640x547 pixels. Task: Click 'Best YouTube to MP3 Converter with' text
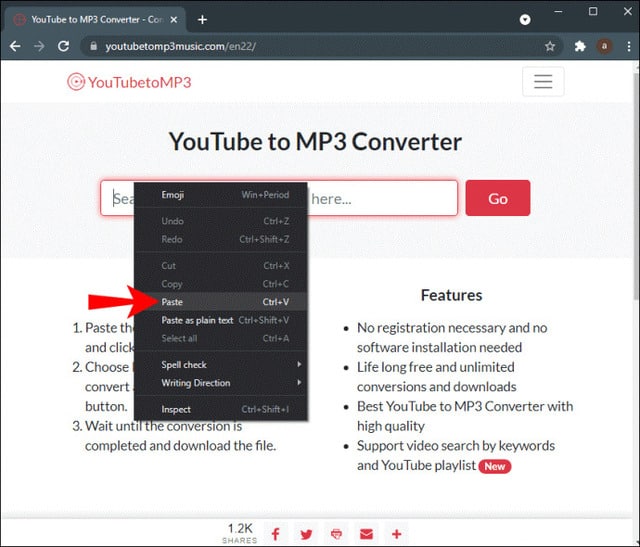coord(465,406)
